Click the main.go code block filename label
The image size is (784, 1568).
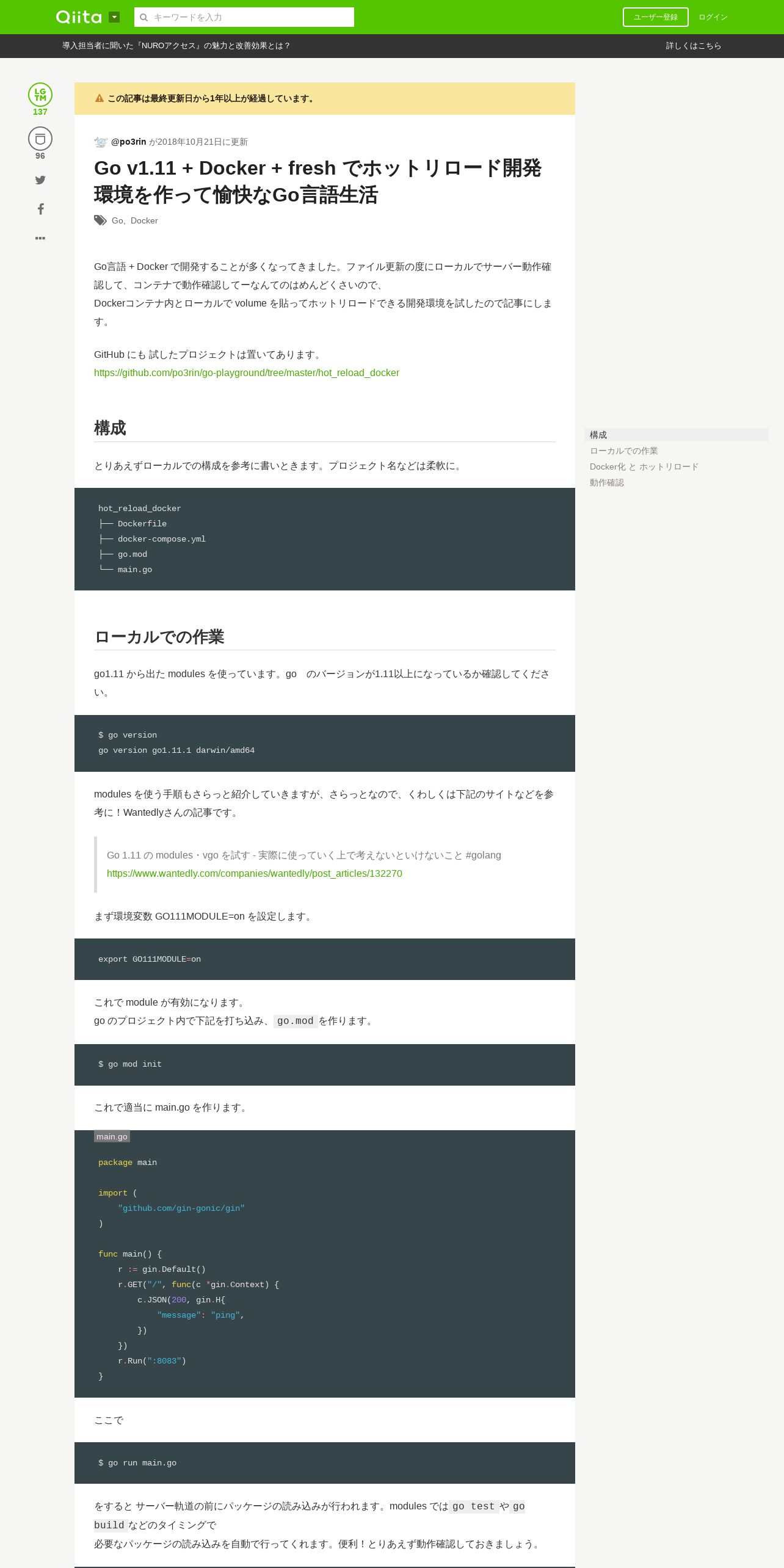click(x=112, y=1136)
